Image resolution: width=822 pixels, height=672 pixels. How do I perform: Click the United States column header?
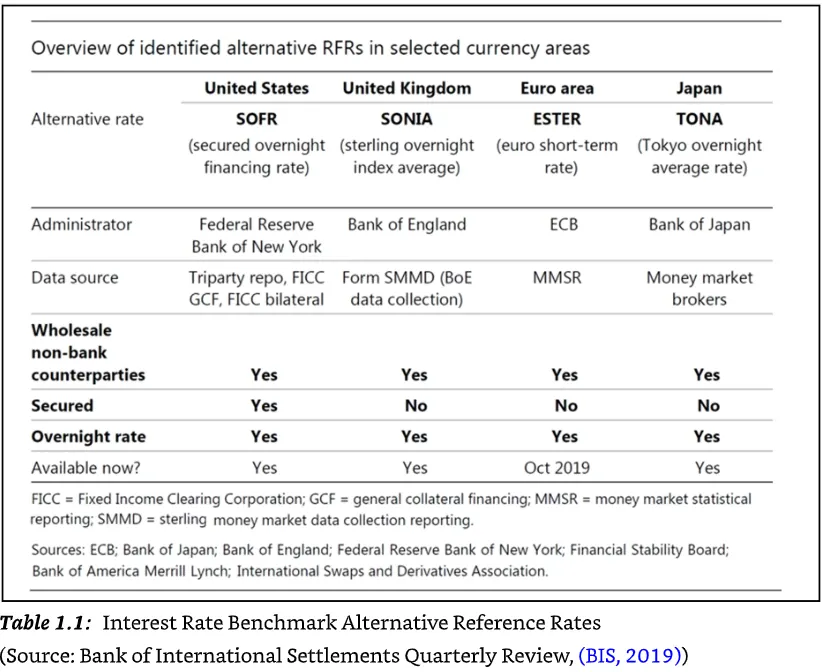256,88
